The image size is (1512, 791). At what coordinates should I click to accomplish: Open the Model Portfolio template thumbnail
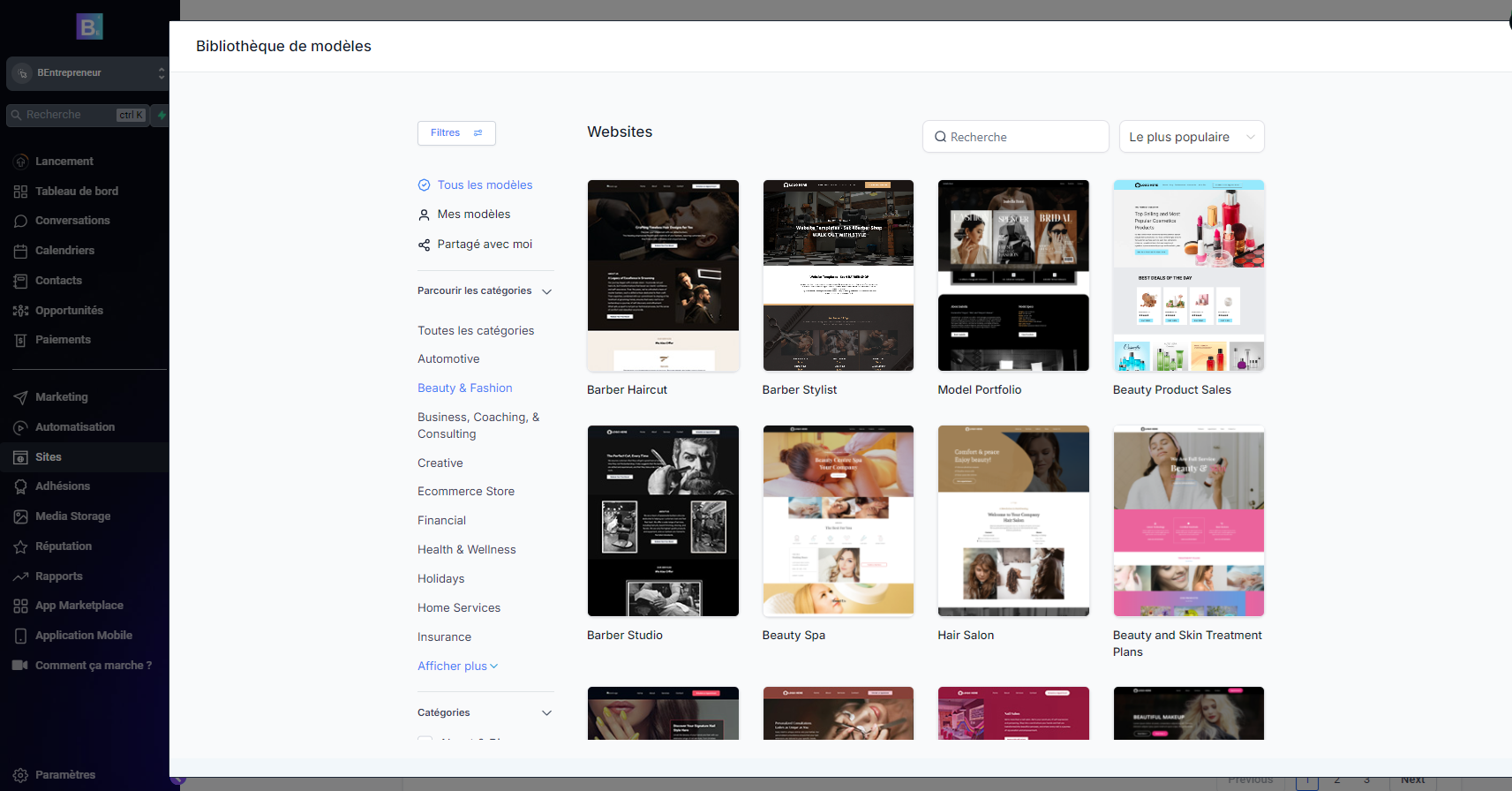click(1013, 275)
